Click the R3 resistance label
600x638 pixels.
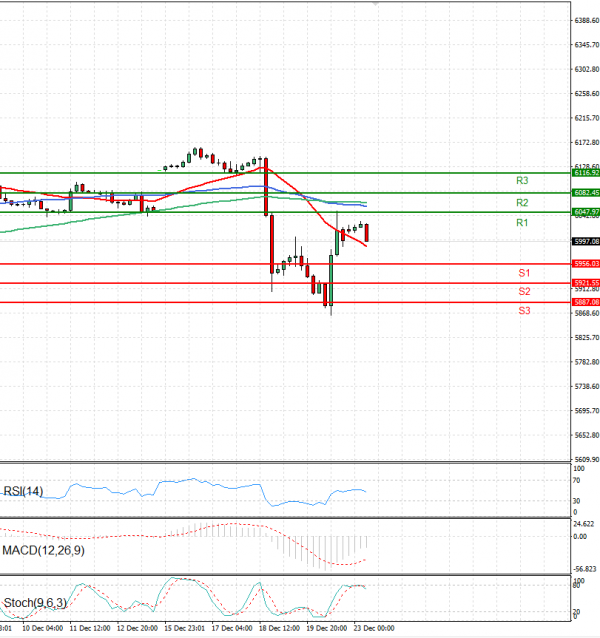tap(522, 180)
